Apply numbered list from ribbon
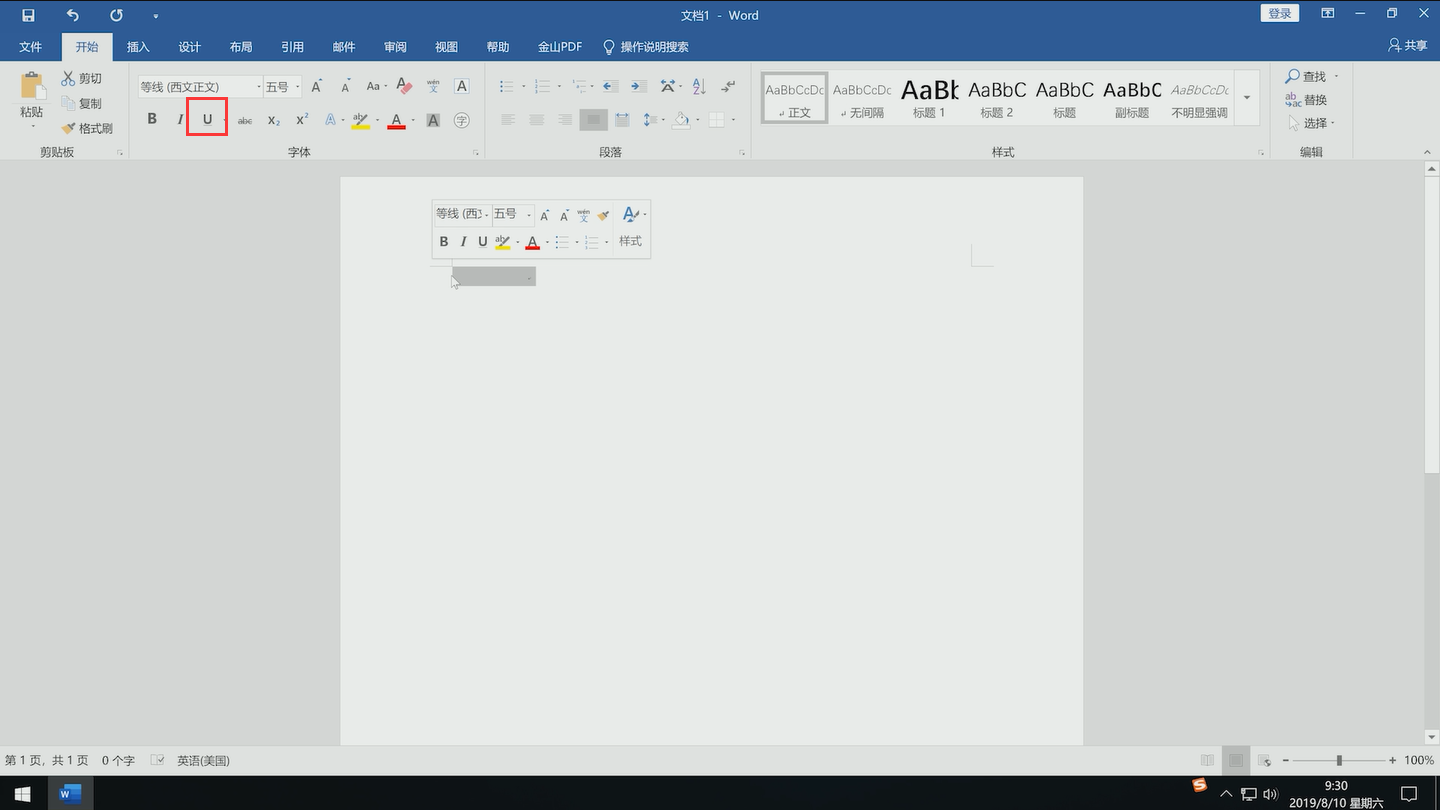The image size is (1440, 810). click(x=542, y=87)
